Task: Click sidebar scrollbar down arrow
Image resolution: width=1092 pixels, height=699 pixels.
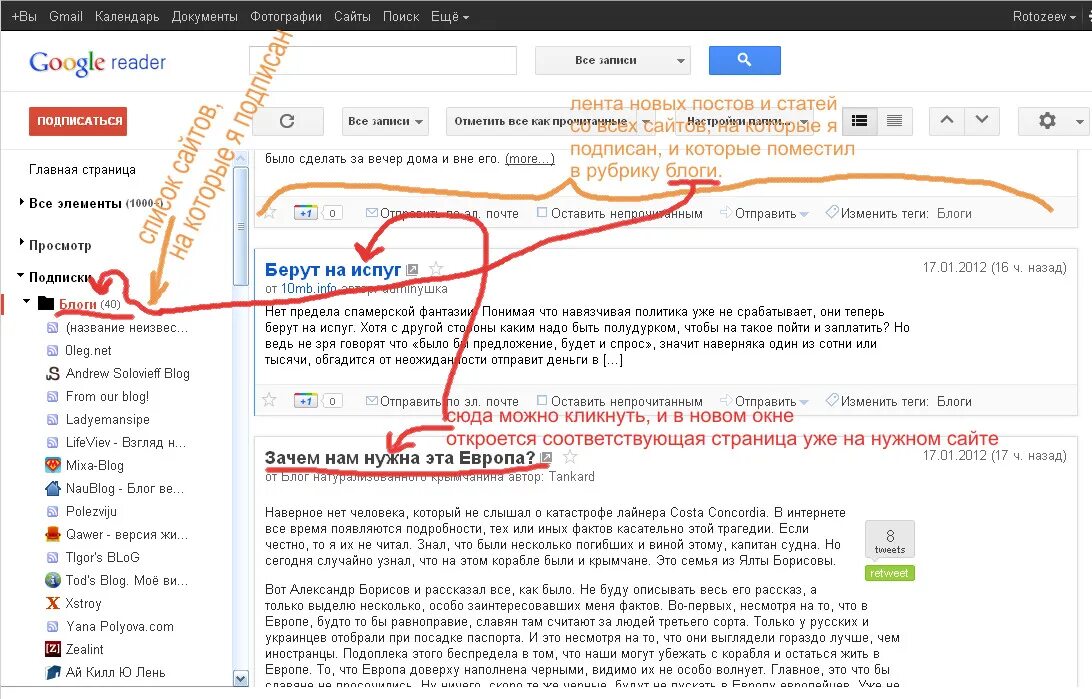Action: [x=240, y=677]
